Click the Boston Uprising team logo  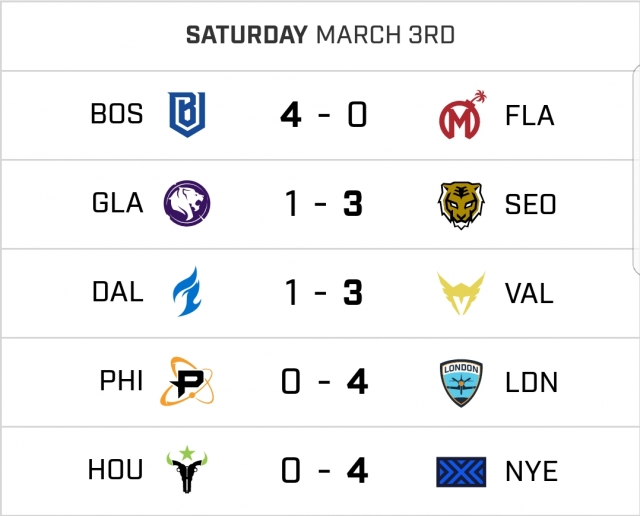(187, 114)
